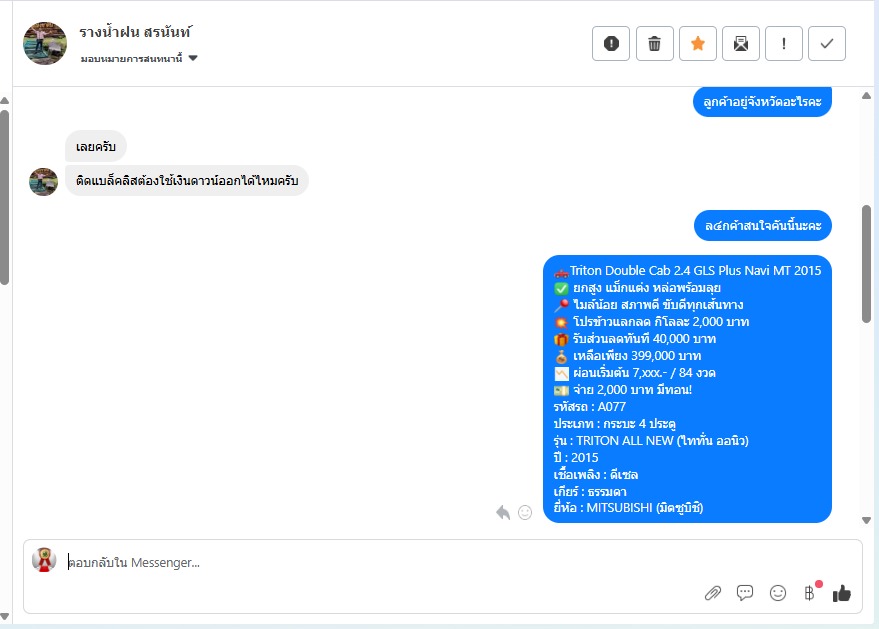This screenshot has width=879, height=629.
Task: Click the customer name in header
Action: 135,32
